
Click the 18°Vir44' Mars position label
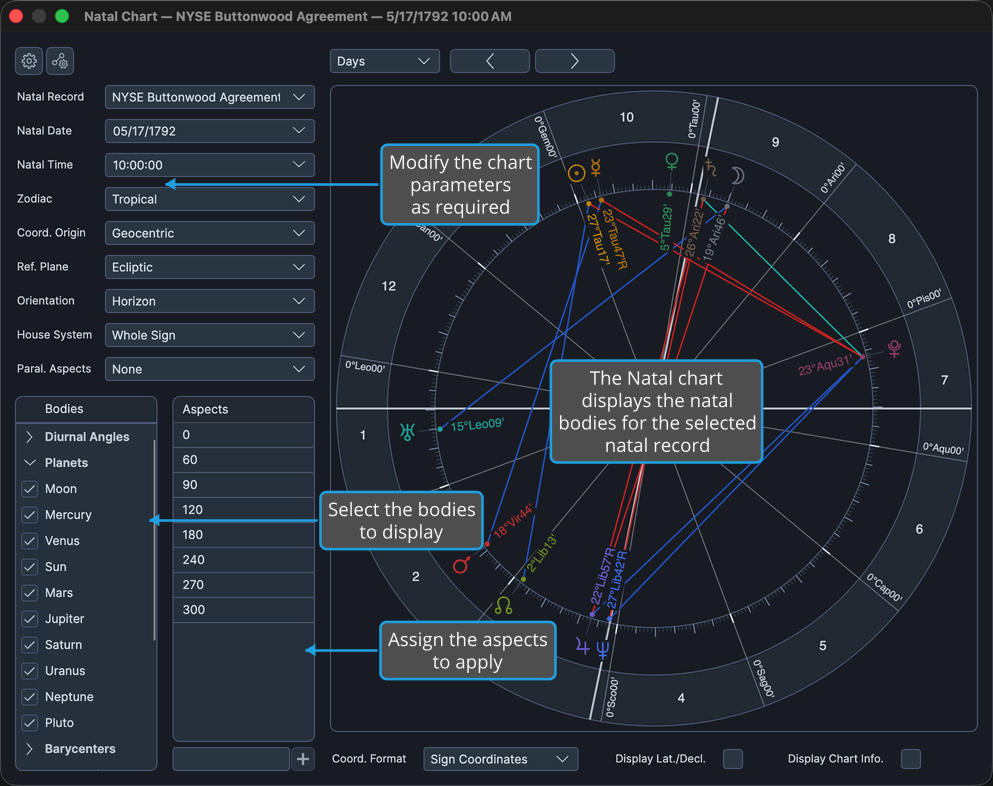(514, 521)
